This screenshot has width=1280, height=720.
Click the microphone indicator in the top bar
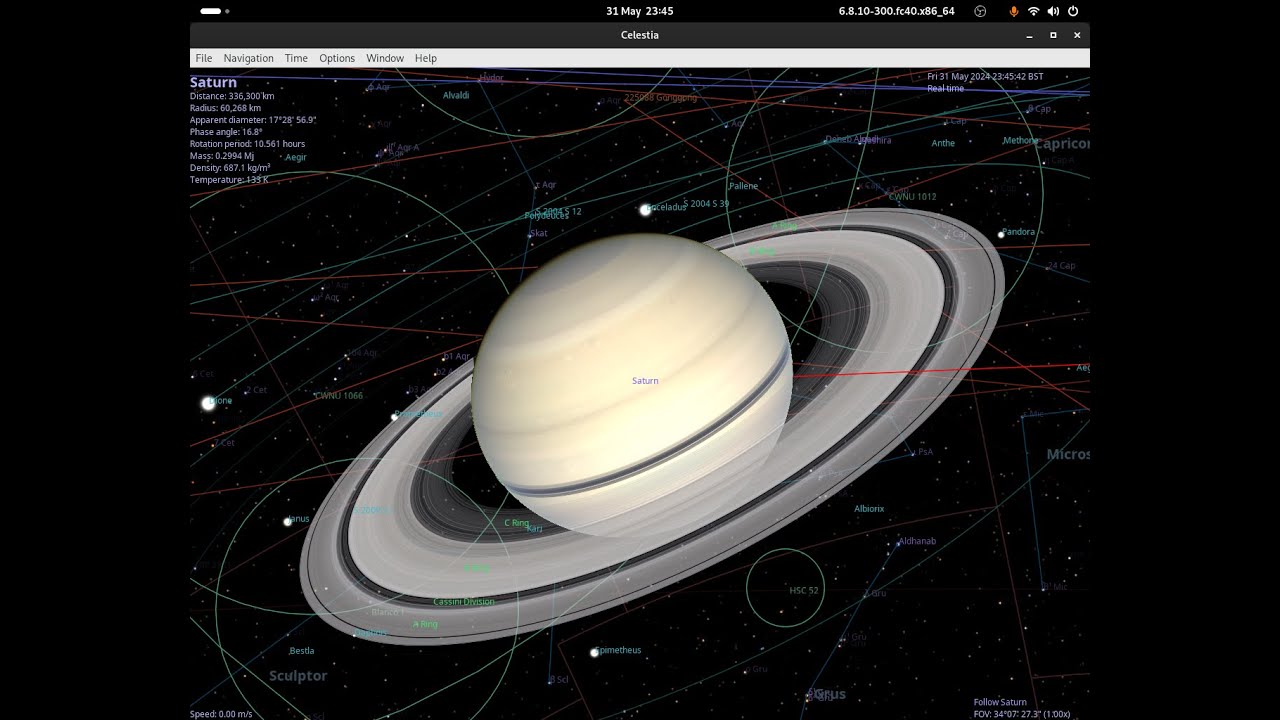(x=1013, y=11)
